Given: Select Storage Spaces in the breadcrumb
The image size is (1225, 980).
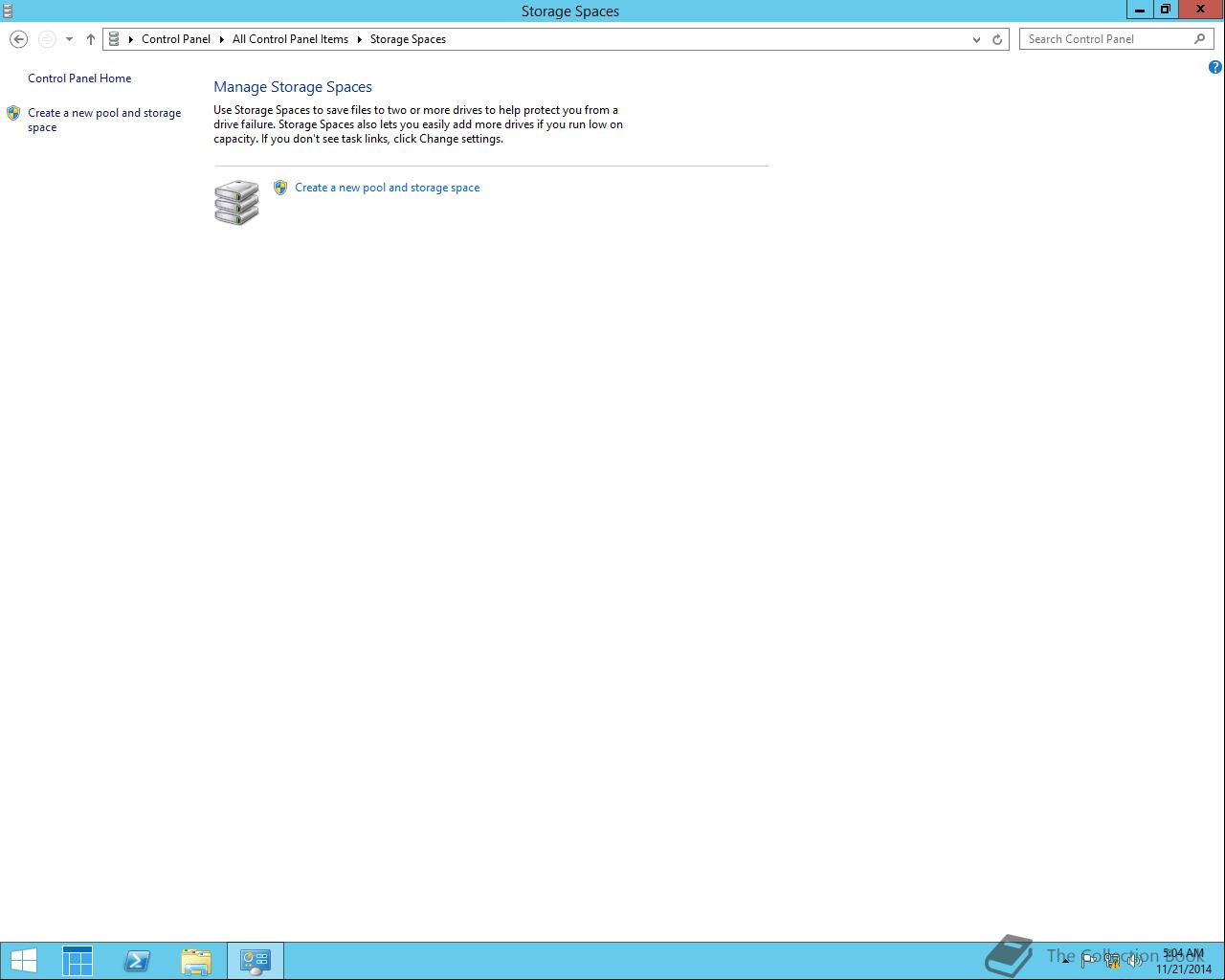Looking at the screenshot, I should coord(408,39).
